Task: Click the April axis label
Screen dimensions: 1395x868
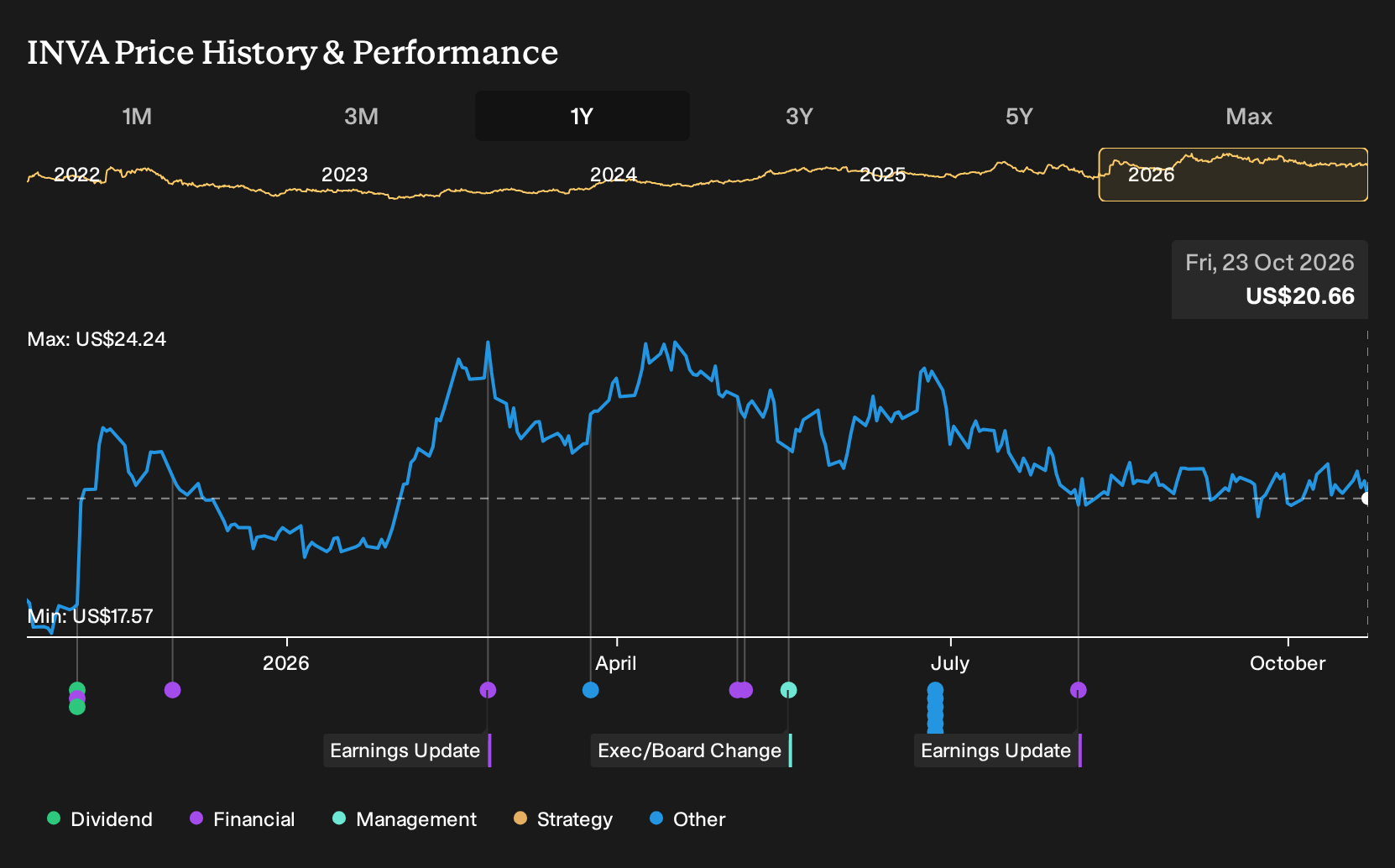Action: click(616, 663)
